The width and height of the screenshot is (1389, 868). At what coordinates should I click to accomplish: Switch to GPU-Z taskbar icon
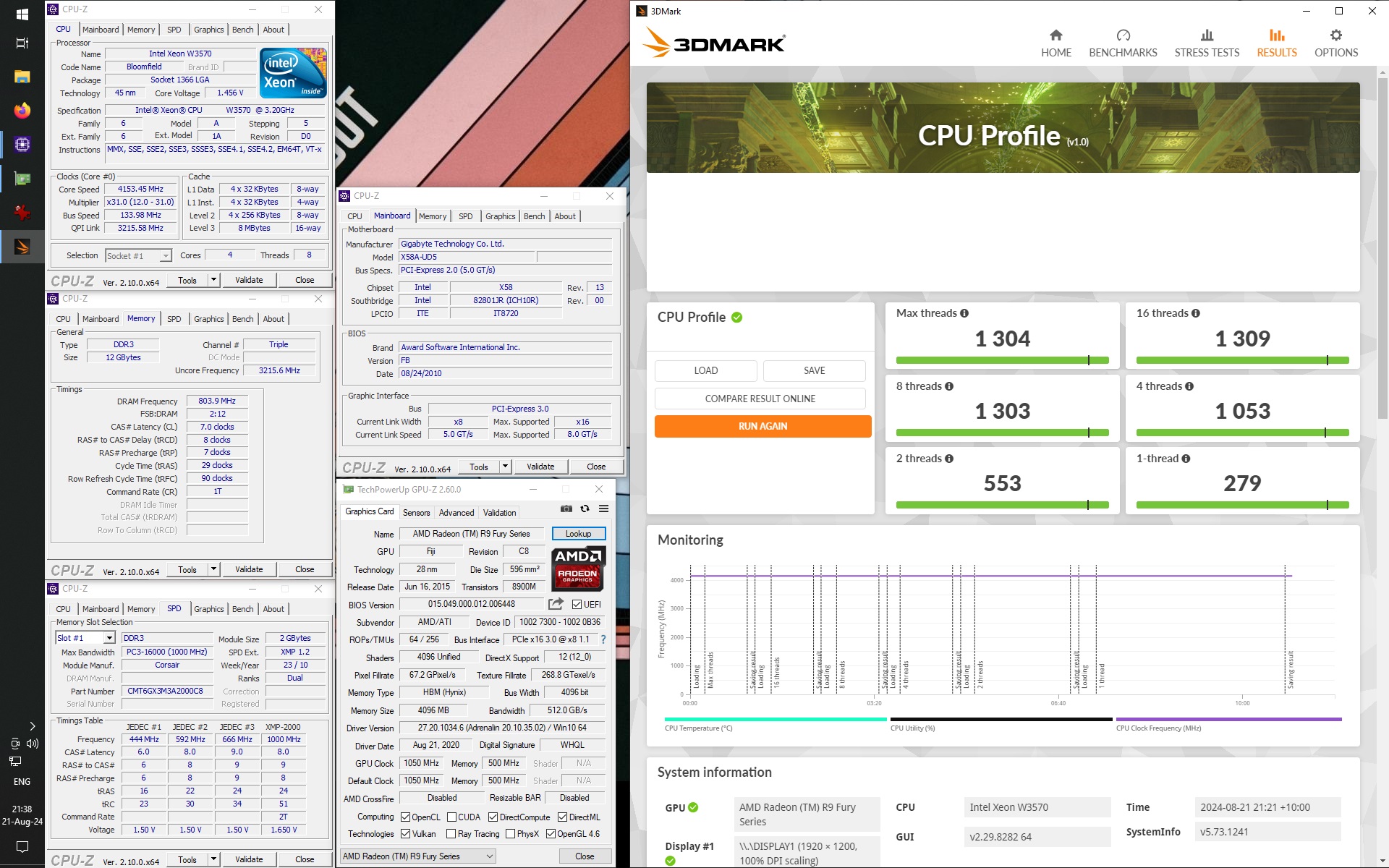[x=22, y=178]
